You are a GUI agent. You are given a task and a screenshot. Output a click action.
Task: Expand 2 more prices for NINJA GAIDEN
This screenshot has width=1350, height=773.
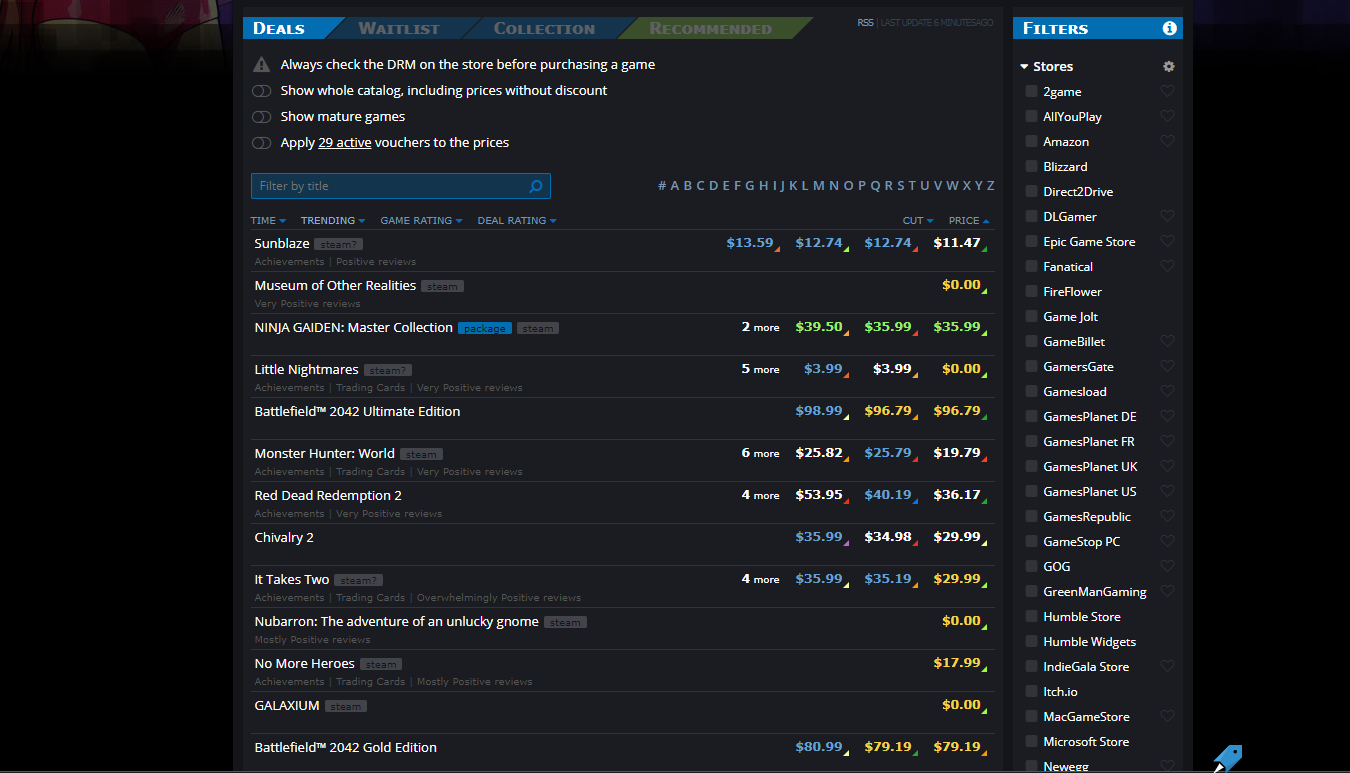pyautogui.click(x=760, y=327)
